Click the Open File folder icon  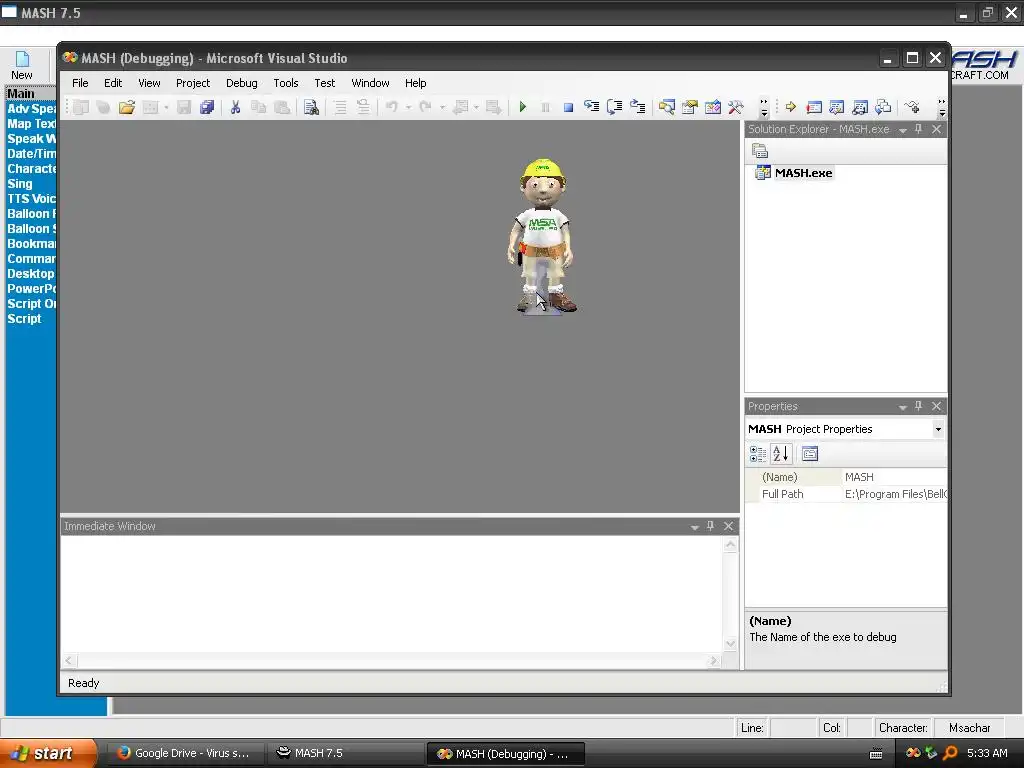point(127,107)
